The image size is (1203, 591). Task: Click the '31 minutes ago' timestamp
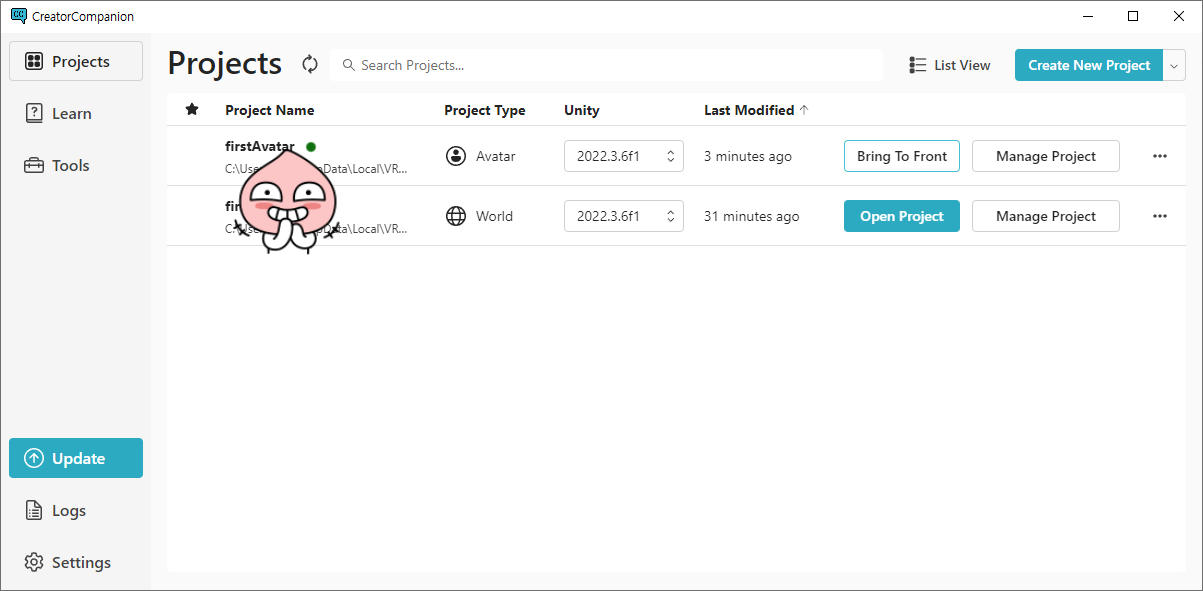(x=752, y=216)
